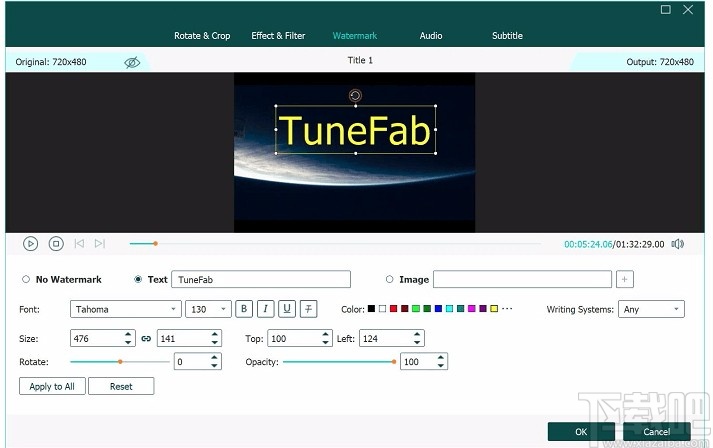
Task: Click the watermark rotate handle icon
Action: (355, 96)
